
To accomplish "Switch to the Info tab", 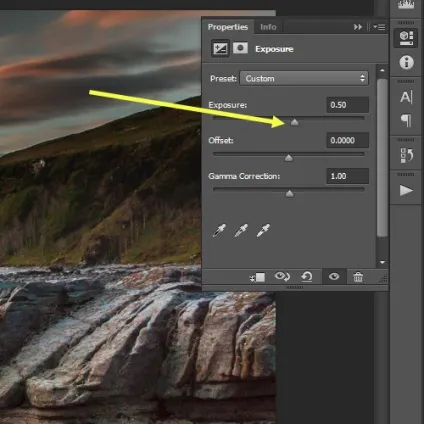I will [268, 27].
